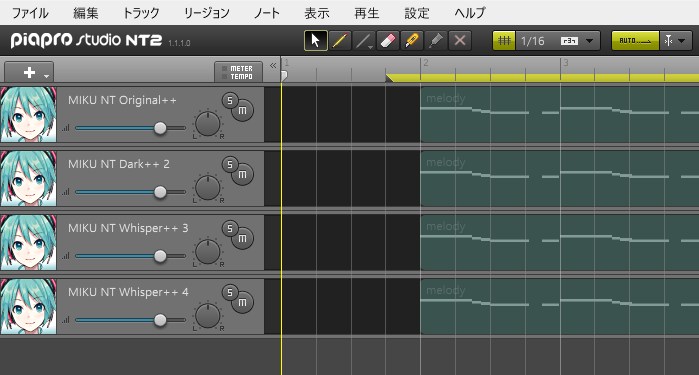Click the add track plus button
Screen dimensions: 699x375
[x=29, y=72]
